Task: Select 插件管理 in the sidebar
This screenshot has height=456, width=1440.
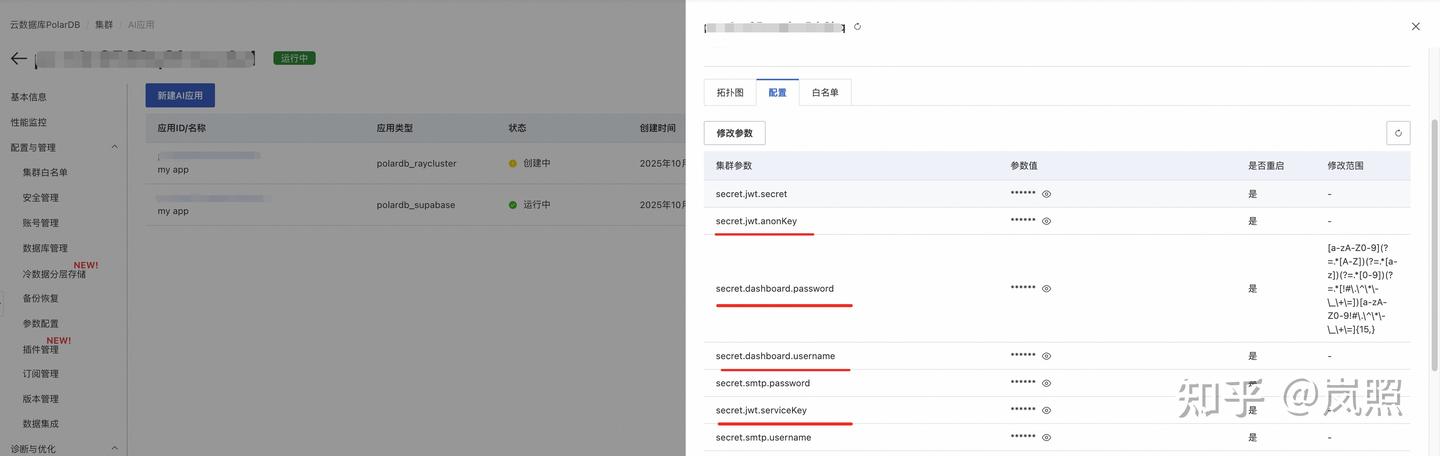Action: tap(41, 349)
